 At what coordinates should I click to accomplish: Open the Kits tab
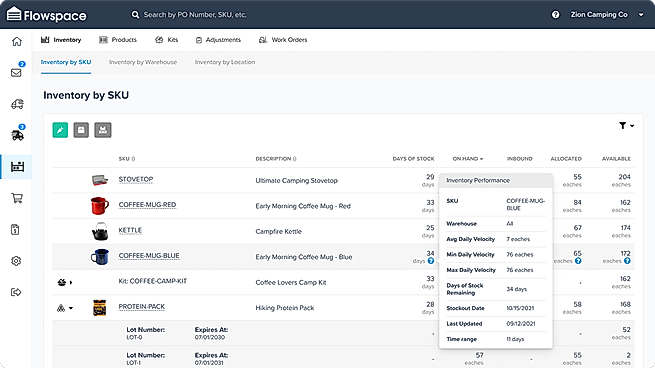click(166, 40)
